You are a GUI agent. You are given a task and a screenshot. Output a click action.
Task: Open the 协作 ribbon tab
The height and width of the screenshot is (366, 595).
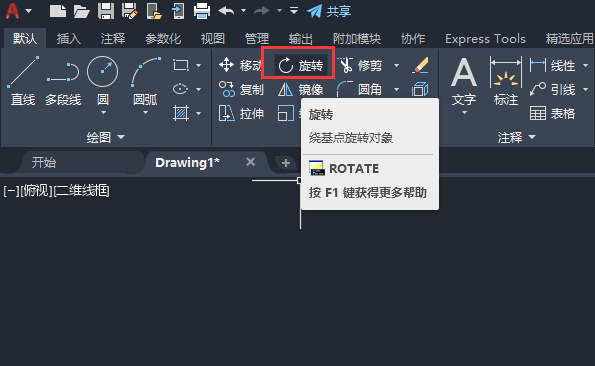click(x=413, y=38)
